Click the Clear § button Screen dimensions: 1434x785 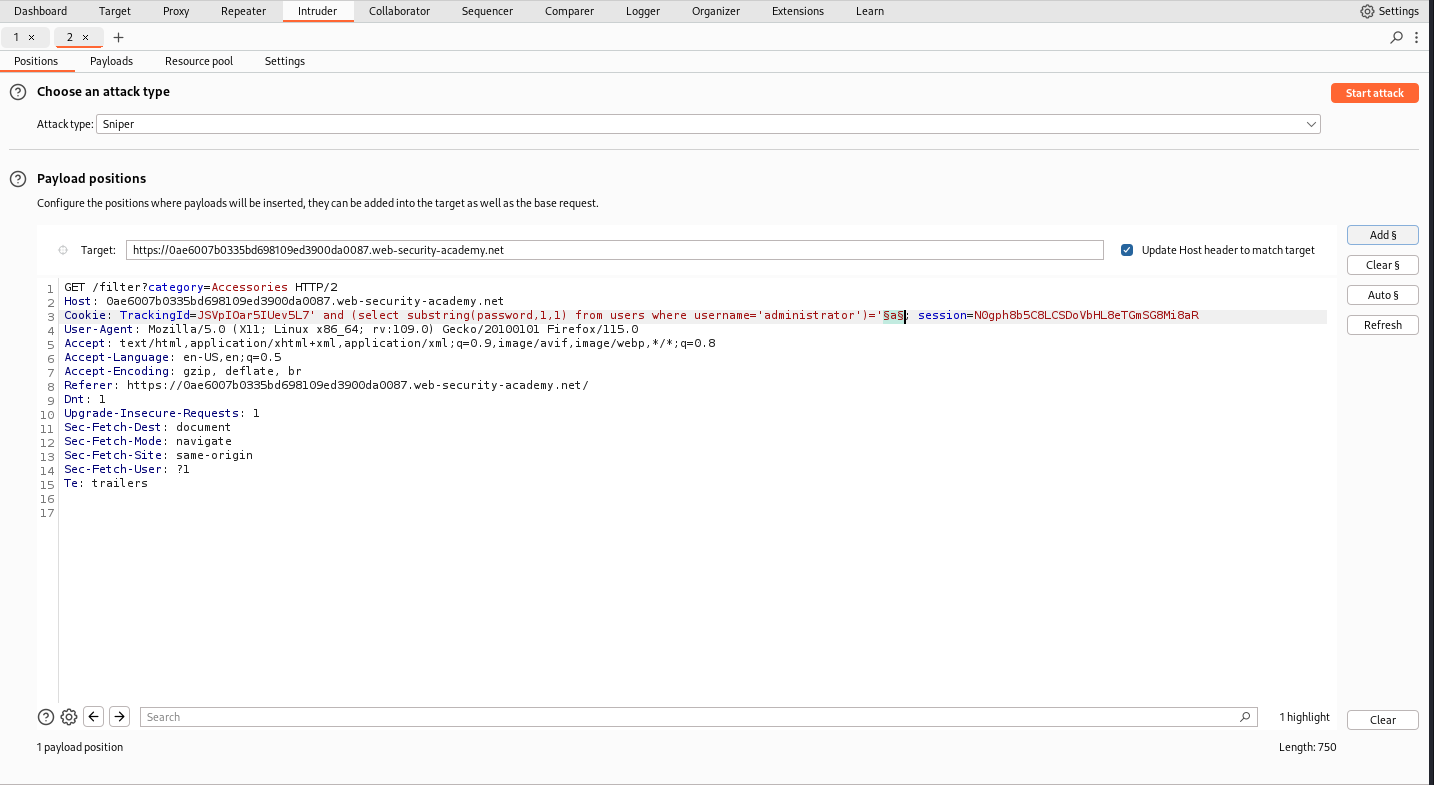click(1382, 265)
